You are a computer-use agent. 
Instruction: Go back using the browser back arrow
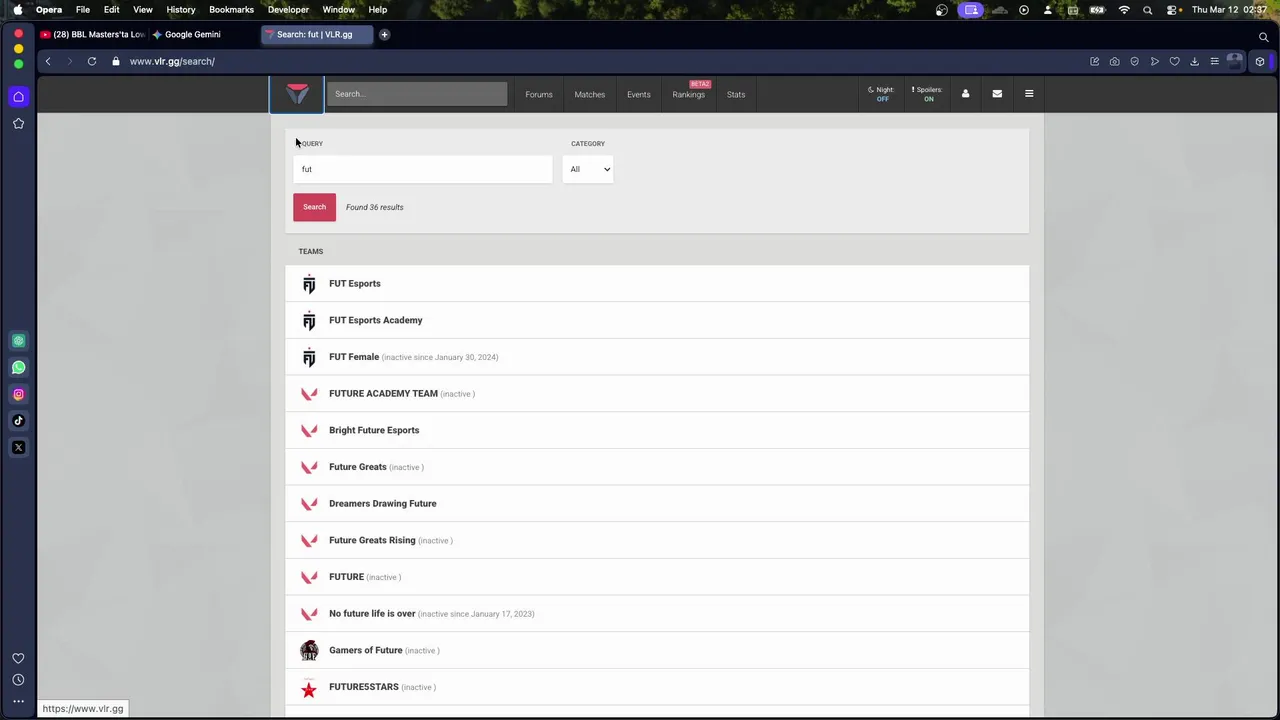[47, 61]
